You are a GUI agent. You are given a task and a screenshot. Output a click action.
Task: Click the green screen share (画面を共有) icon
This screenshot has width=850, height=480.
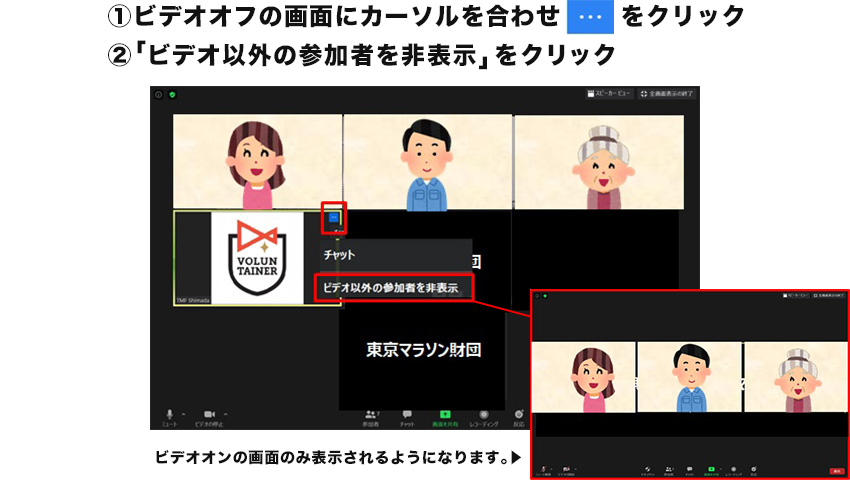445,415
